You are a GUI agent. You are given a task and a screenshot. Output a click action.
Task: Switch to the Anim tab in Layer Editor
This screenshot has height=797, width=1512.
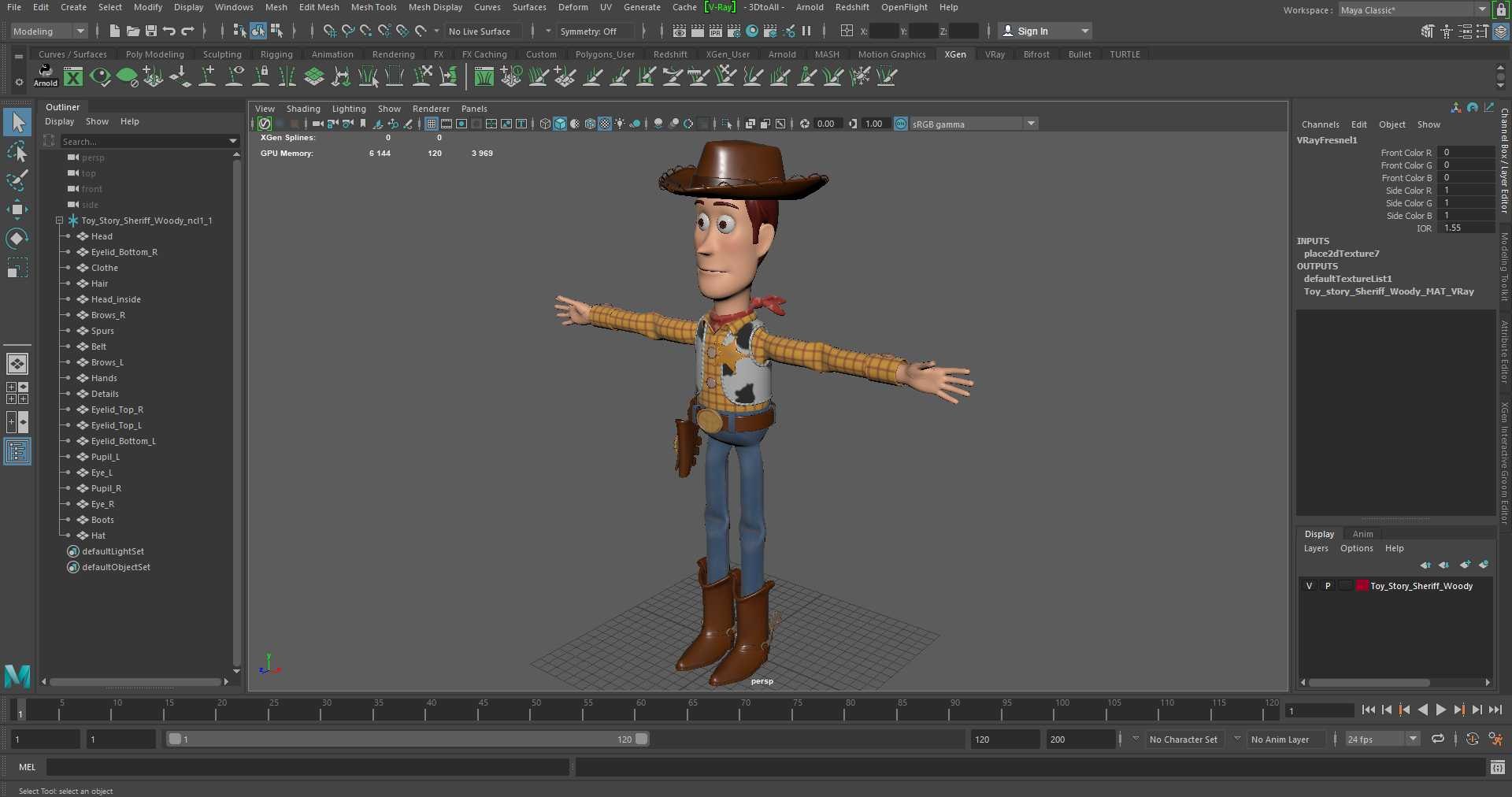click(1362, 534)
